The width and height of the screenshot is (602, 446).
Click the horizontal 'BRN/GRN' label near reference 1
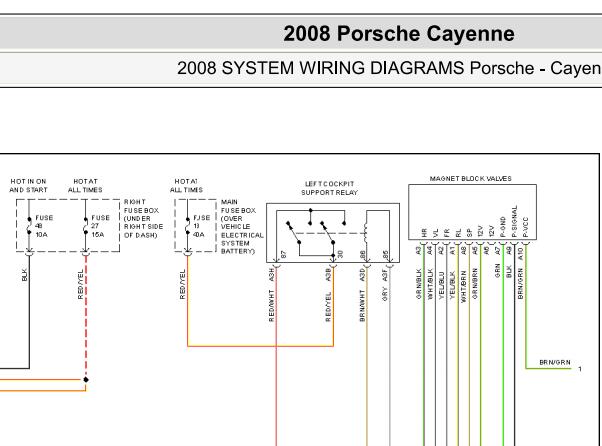(x=555, y=362)
